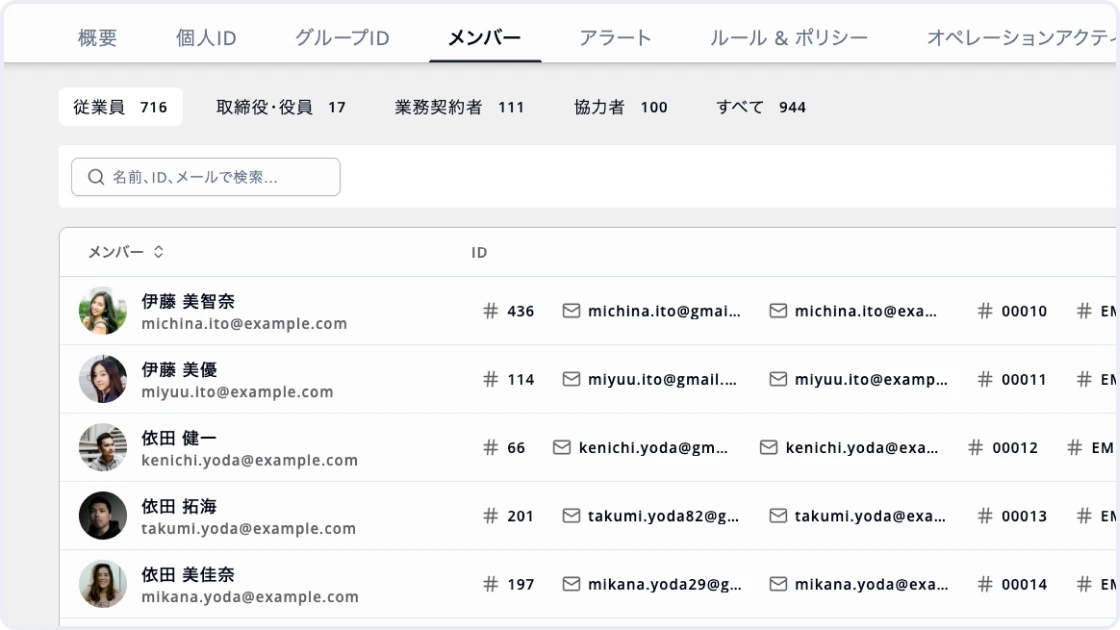Select member name 依田 健一

(x=179, y=438)
